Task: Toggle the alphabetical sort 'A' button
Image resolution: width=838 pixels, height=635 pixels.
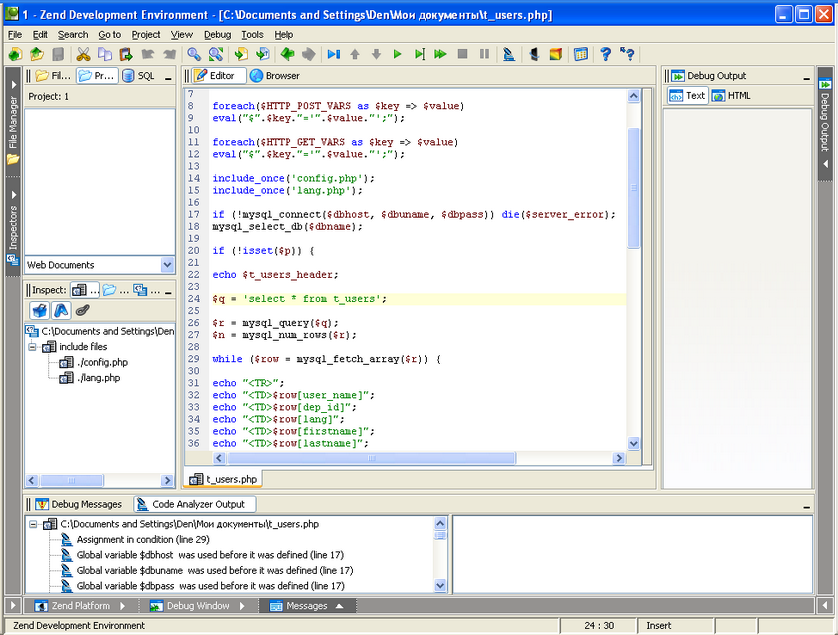Action: [61, 311]
